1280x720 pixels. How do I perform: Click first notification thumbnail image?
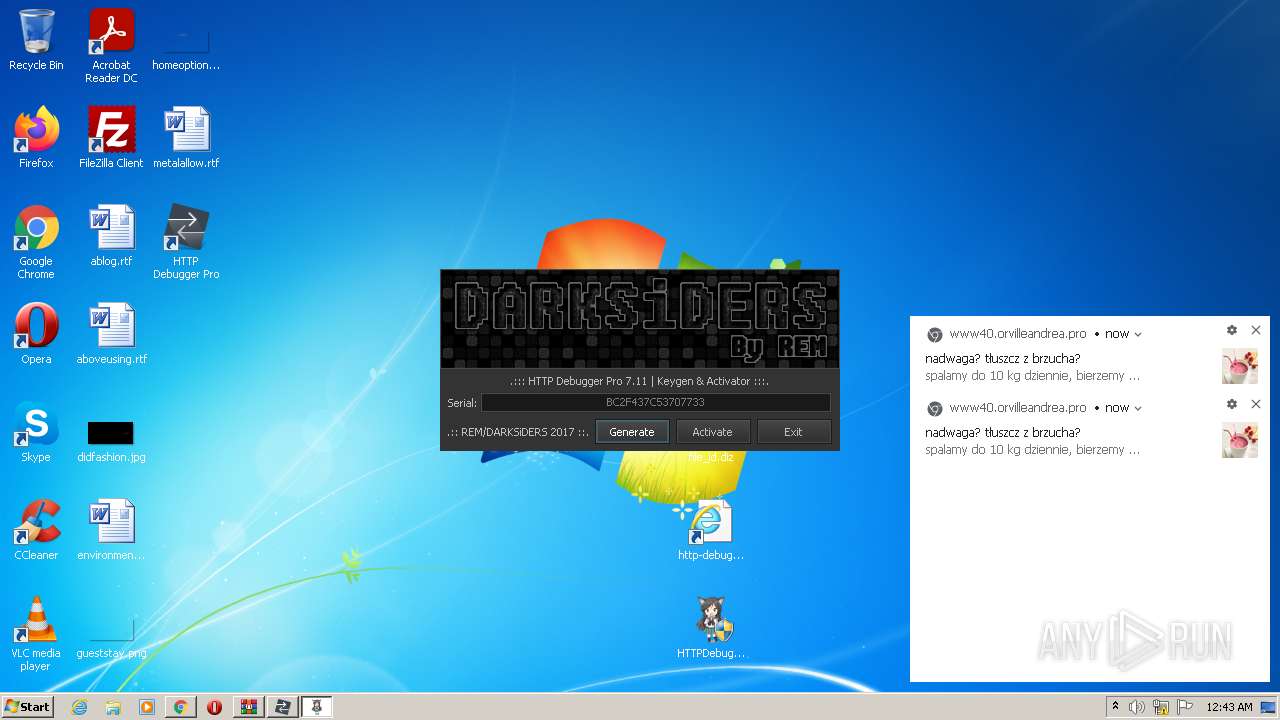tap(1240, 366)
